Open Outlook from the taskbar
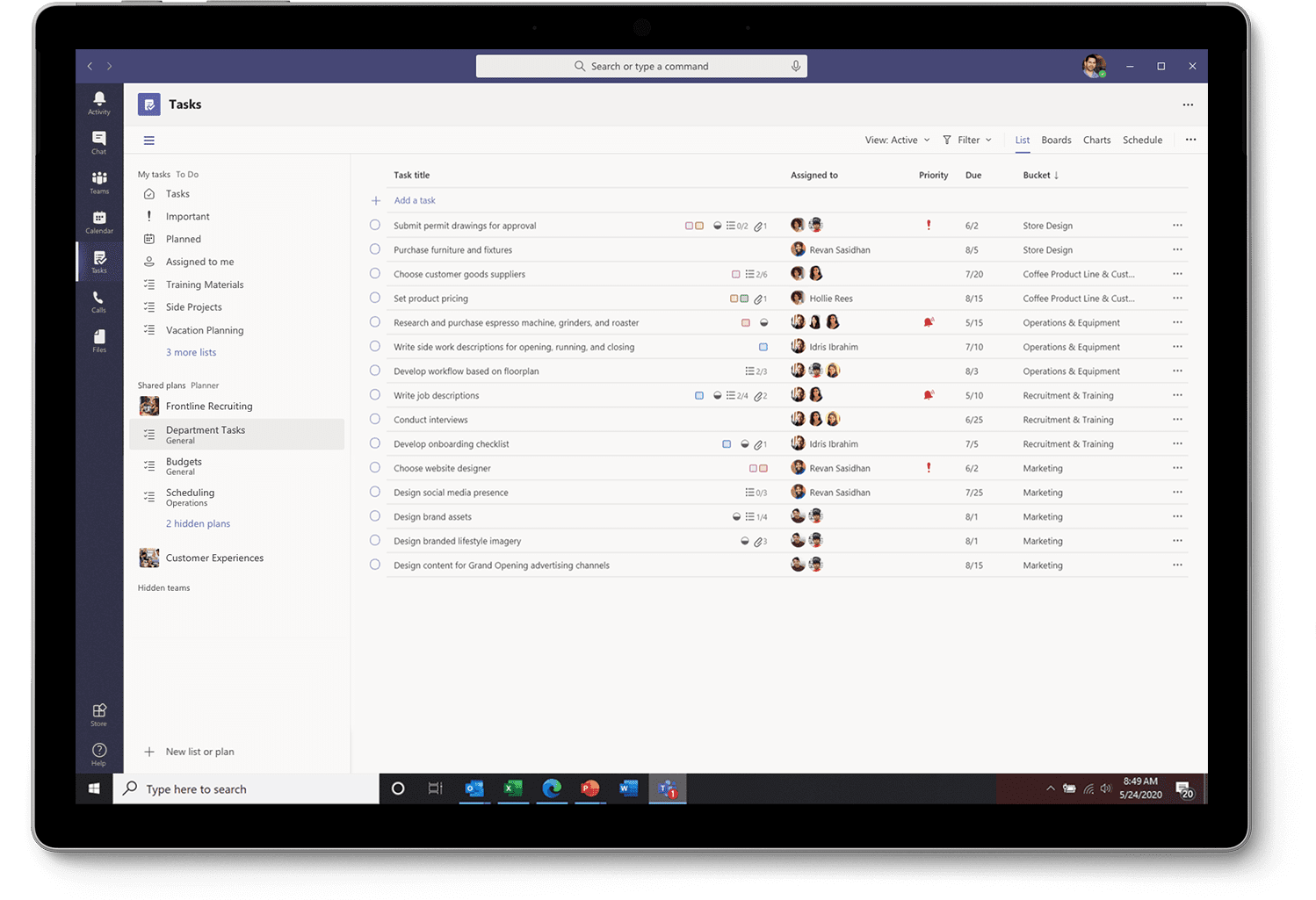This screenshot has width=1316, height=900. (474, 788)
